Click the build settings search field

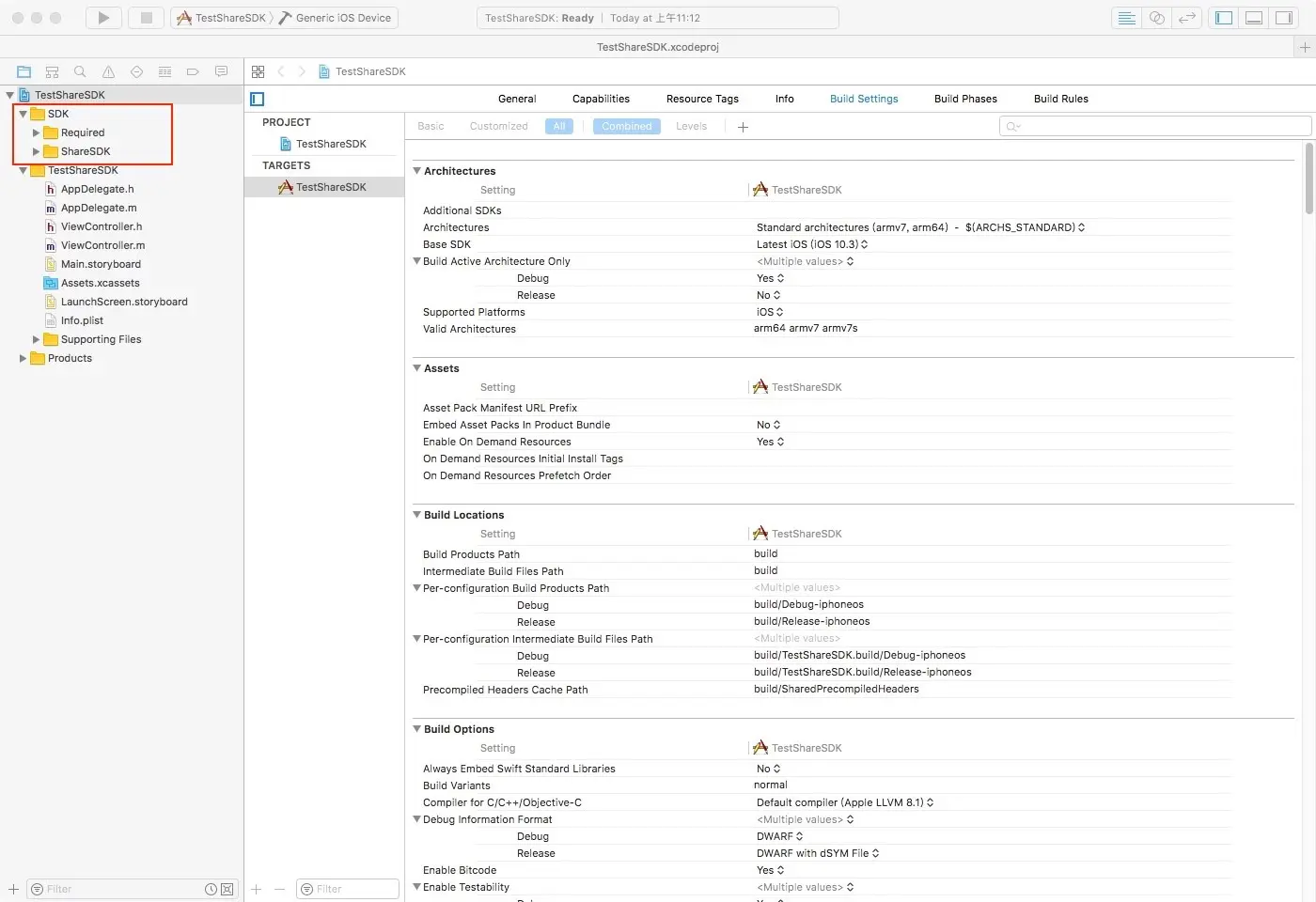click(1155, 126)
